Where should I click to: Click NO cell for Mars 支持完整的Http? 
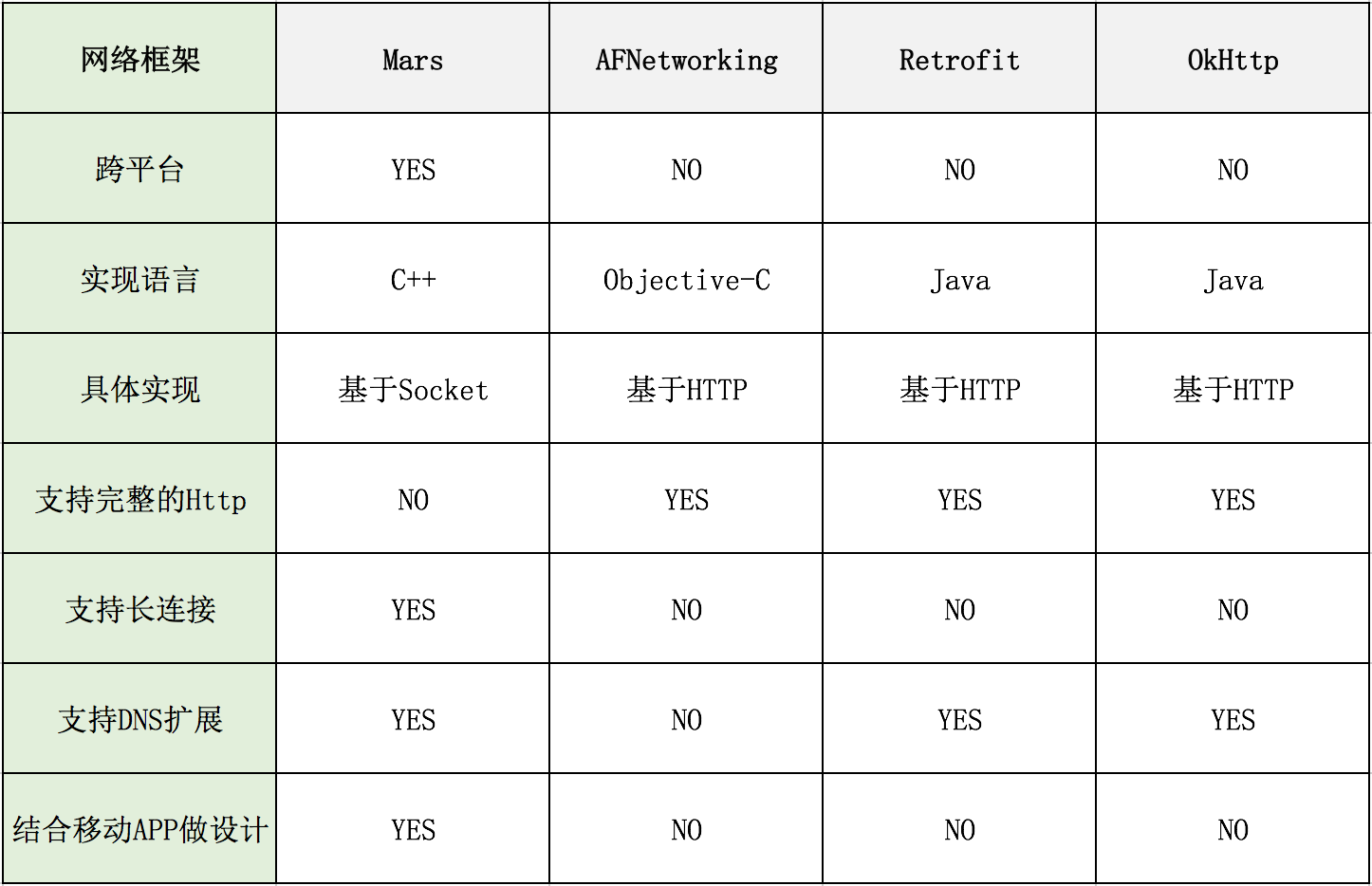pyautogui.click(x=413, y=499)
